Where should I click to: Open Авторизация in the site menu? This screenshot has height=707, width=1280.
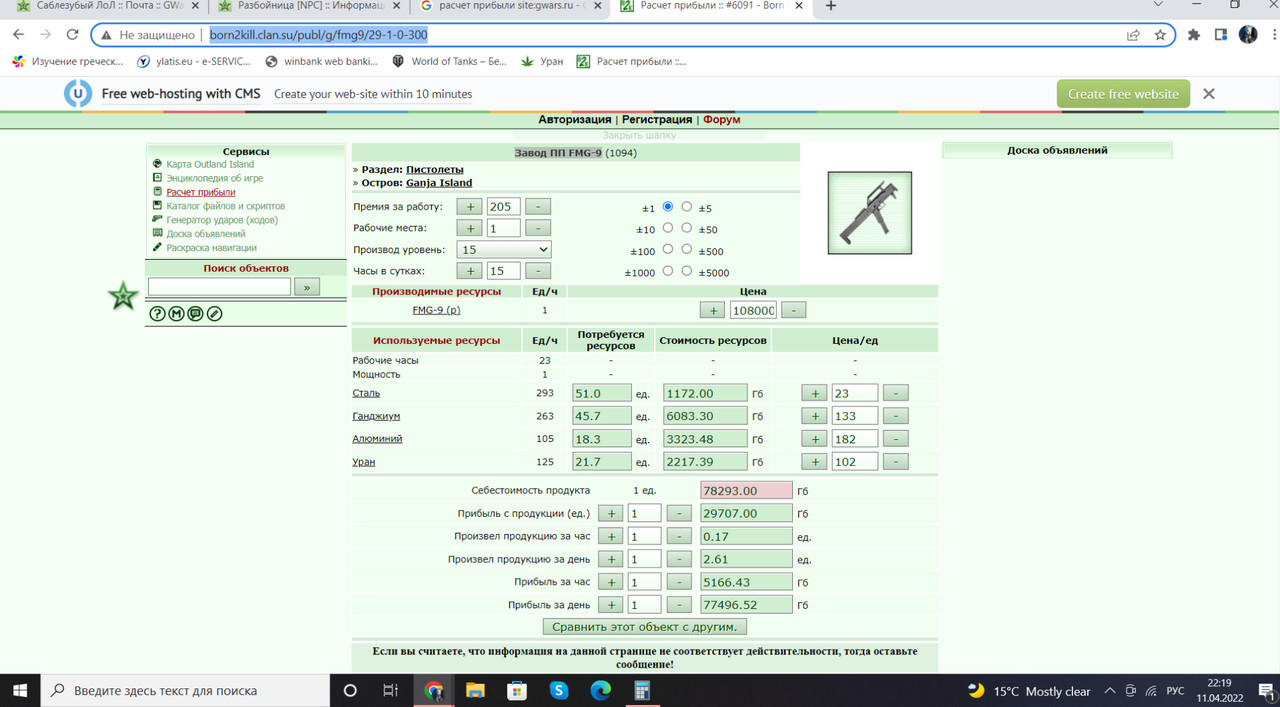[x=574, y=120]
